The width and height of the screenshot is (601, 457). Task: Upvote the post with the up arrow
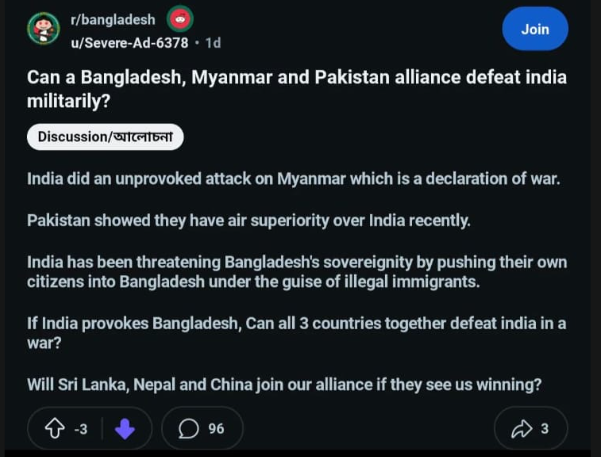[x=54, y=429]
